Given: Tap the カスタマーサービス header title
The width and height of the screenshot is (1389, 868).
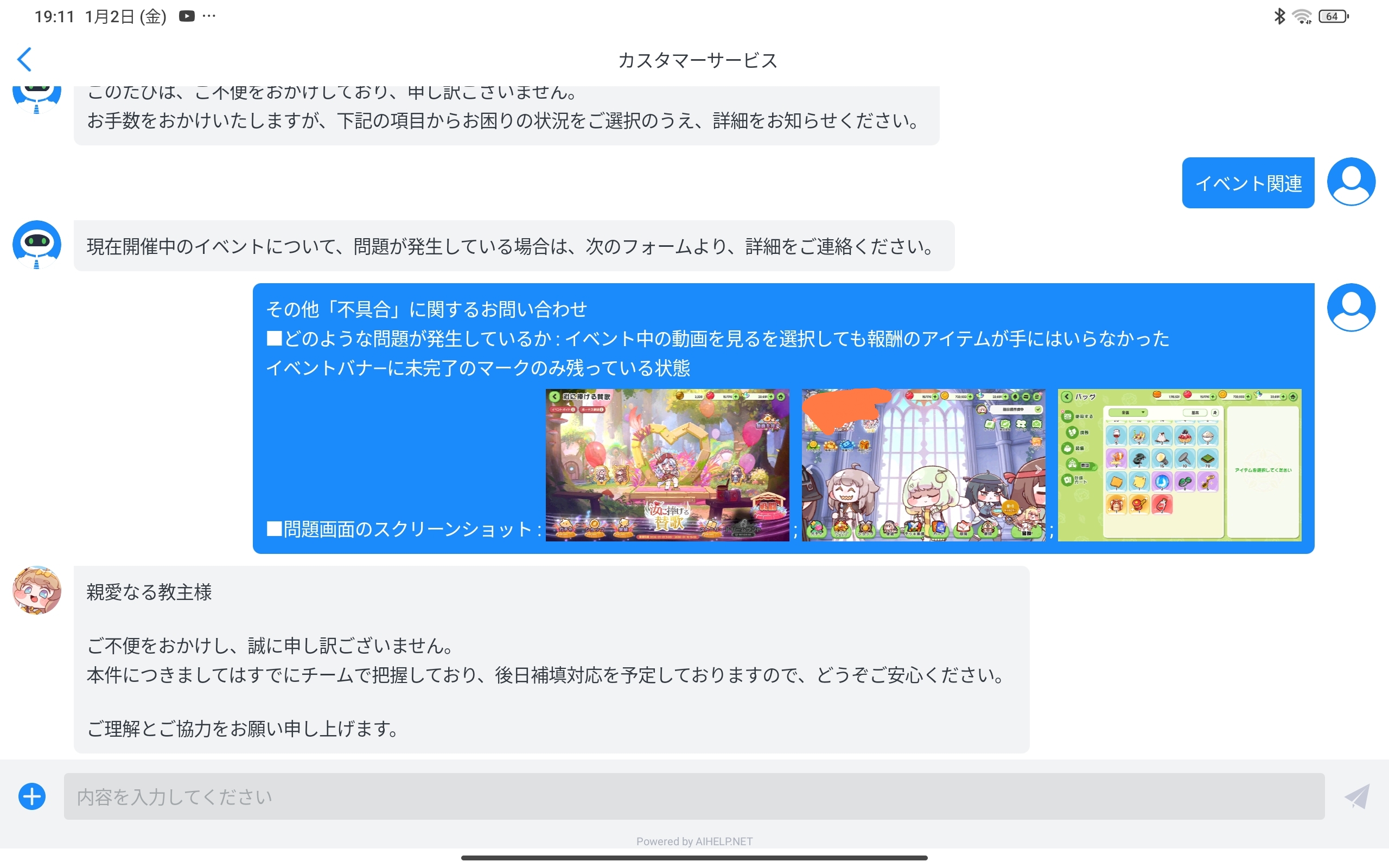Looking at the screenshot, I should point(697,60).
